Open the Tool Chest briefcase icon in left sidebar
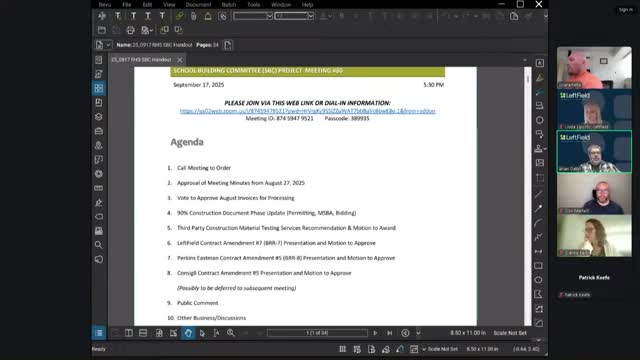This screenshot has height=360, width=640. tap(99, 131)
